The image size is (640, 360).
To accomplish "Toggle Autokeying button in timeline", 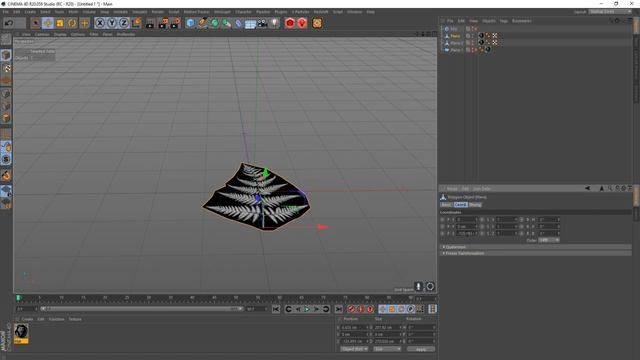I will click(360, 309).
